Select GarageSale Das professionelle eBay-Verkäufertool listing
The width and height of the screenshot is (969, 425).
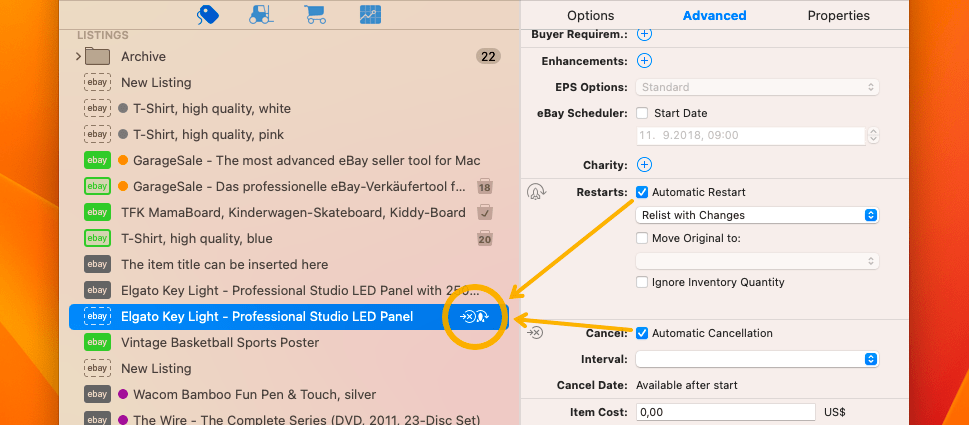[x=288, y=186]
